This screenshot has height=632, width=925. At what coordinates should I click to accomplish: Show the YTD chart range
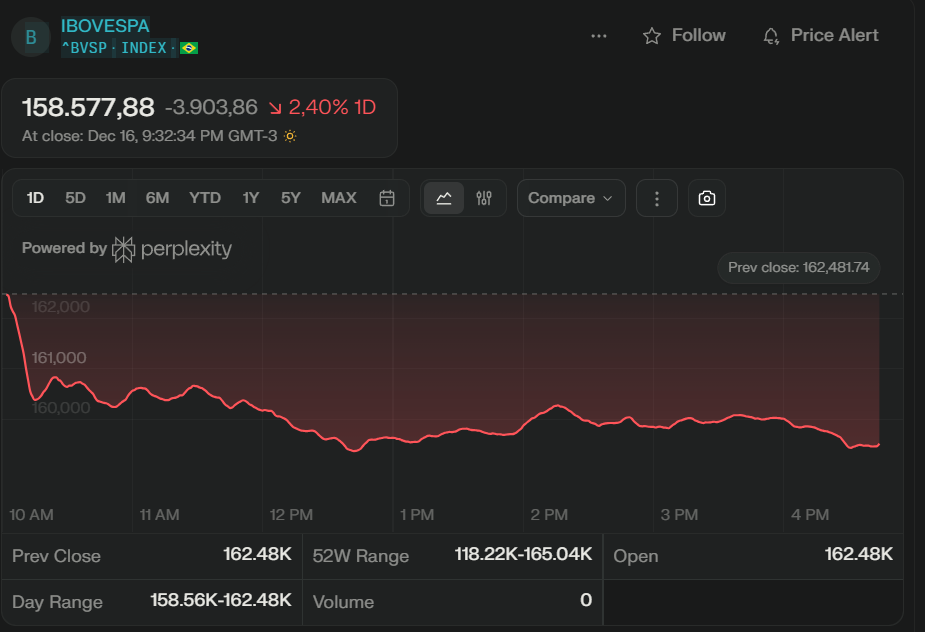click(x=205, y=198)
